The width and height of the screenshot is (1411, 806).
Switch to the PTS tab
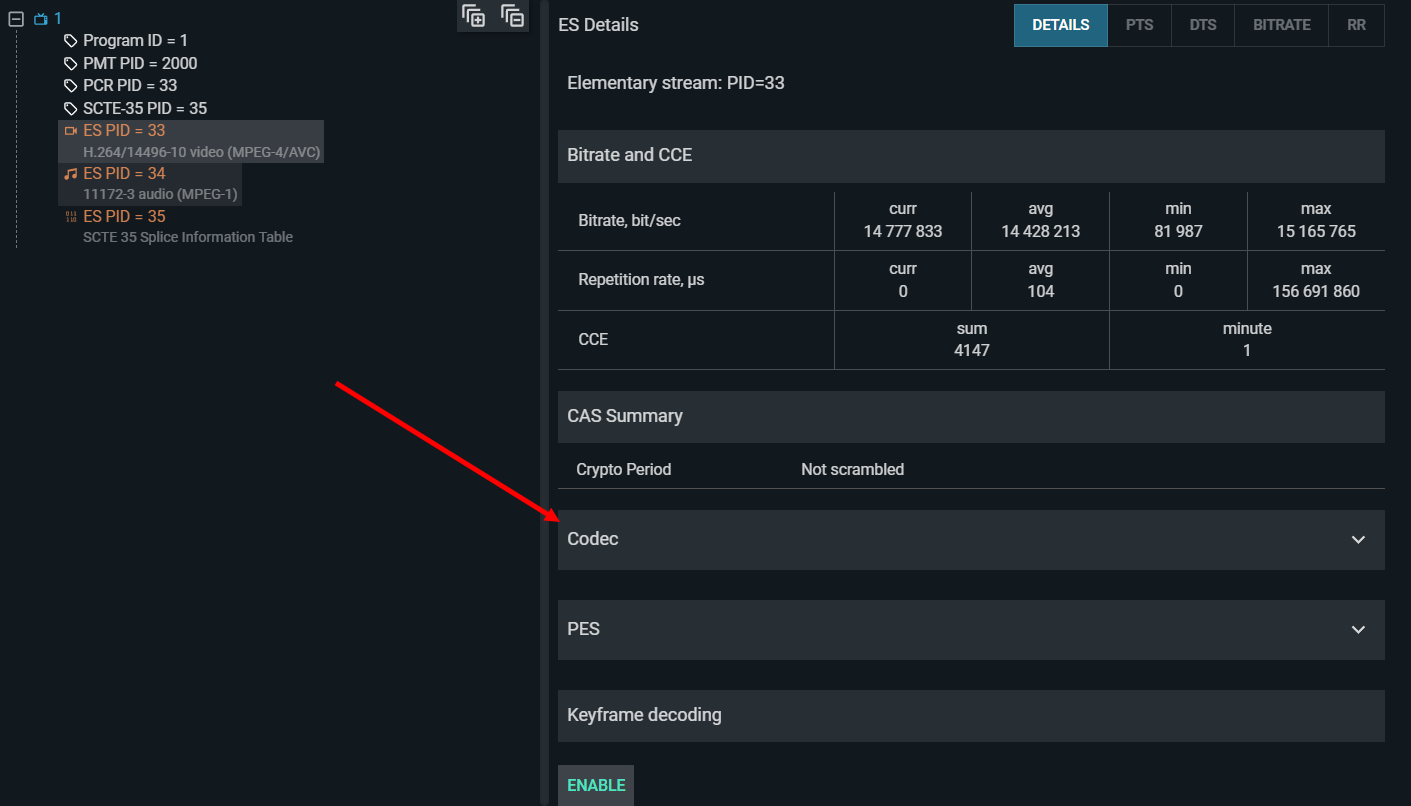click(1139, 25)
